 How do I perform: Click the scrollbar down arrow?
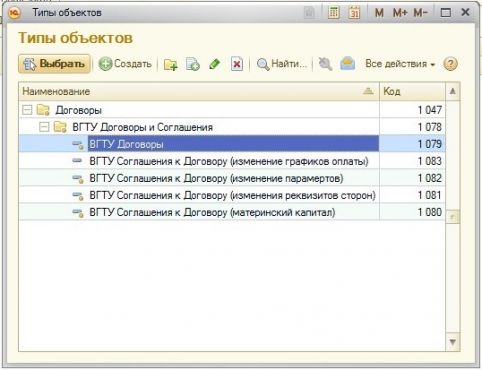(453, 342)
